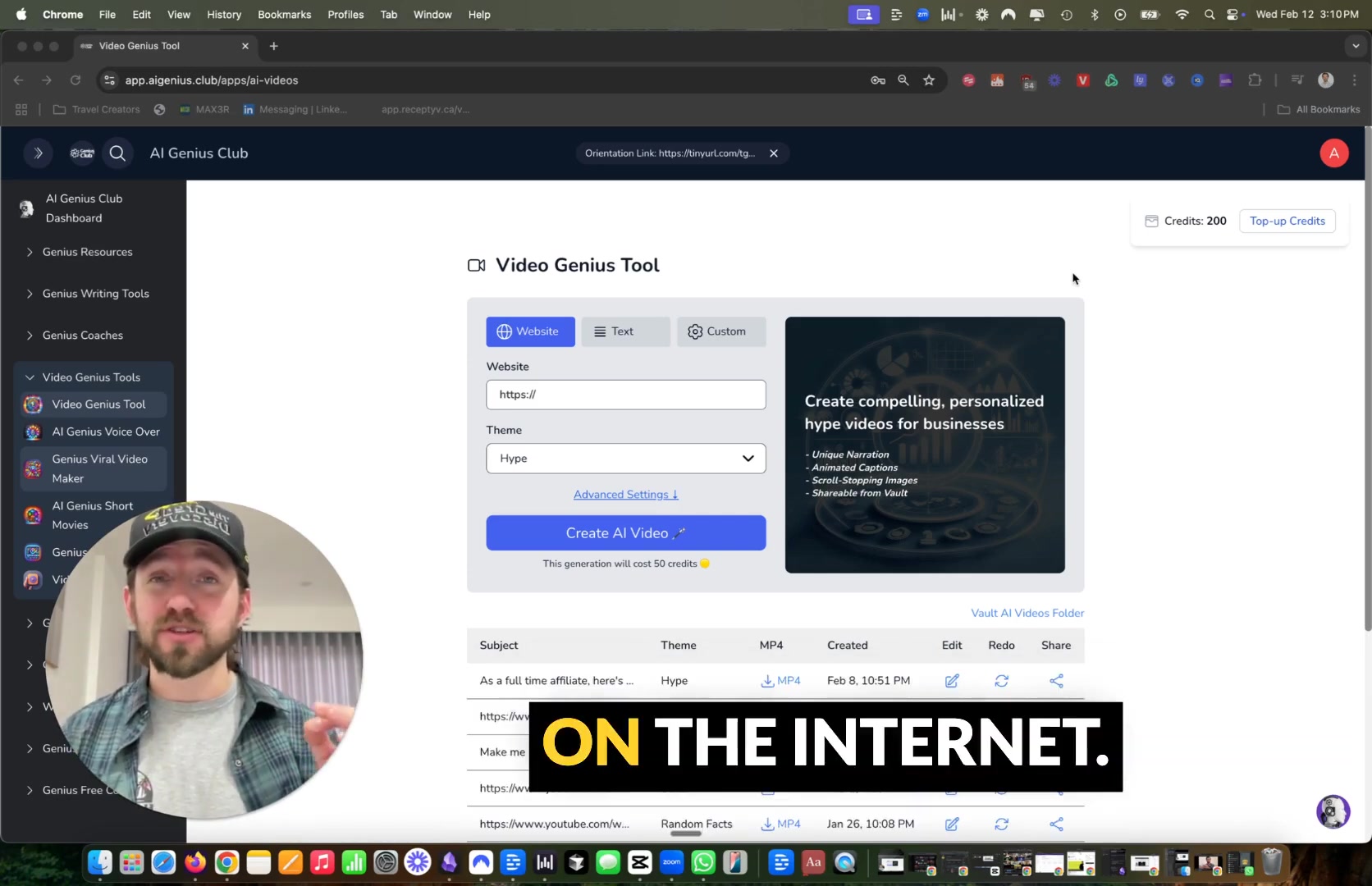This screenshot has height=886, width=1372.
Task: Open the user avatar A menu
Action: click(1333, 153)
